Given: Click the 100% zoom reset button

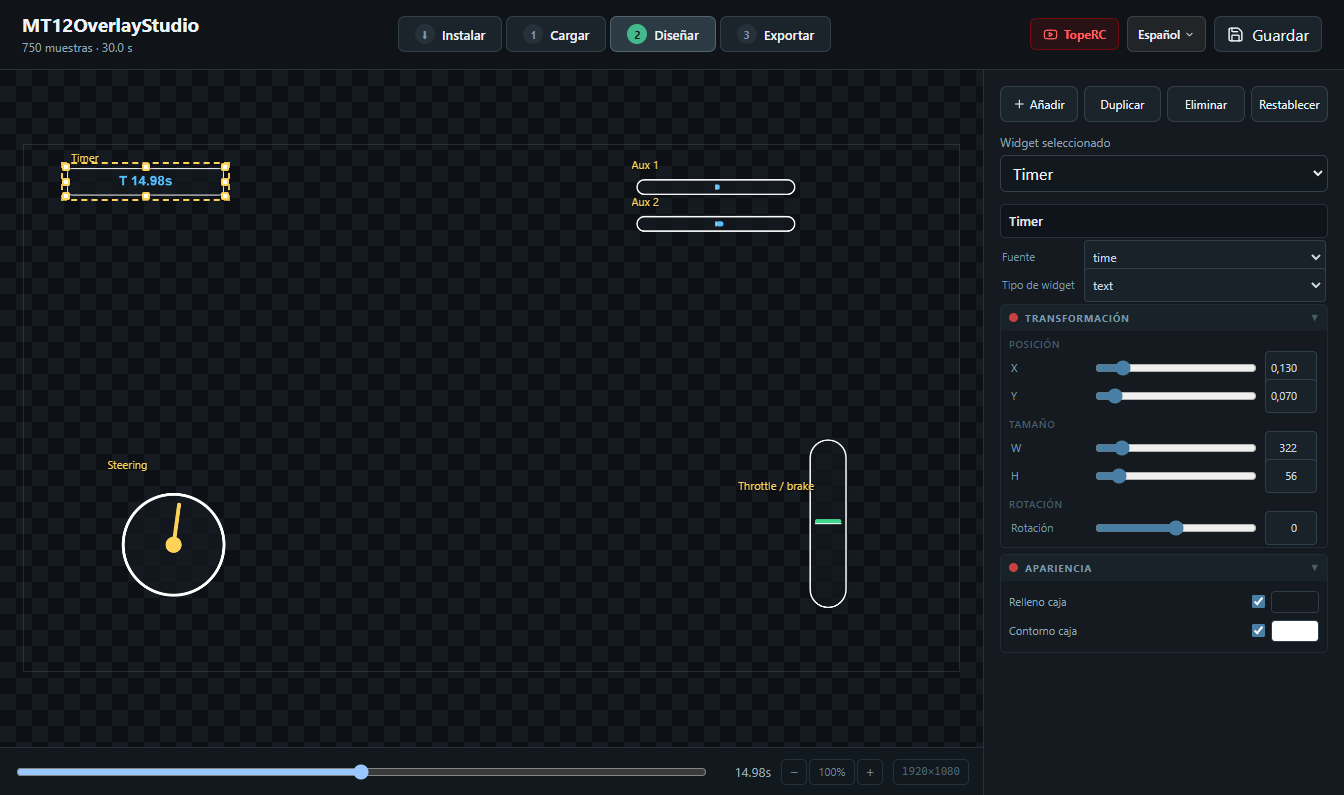Looking at the screenshot, I should point(832,772).
